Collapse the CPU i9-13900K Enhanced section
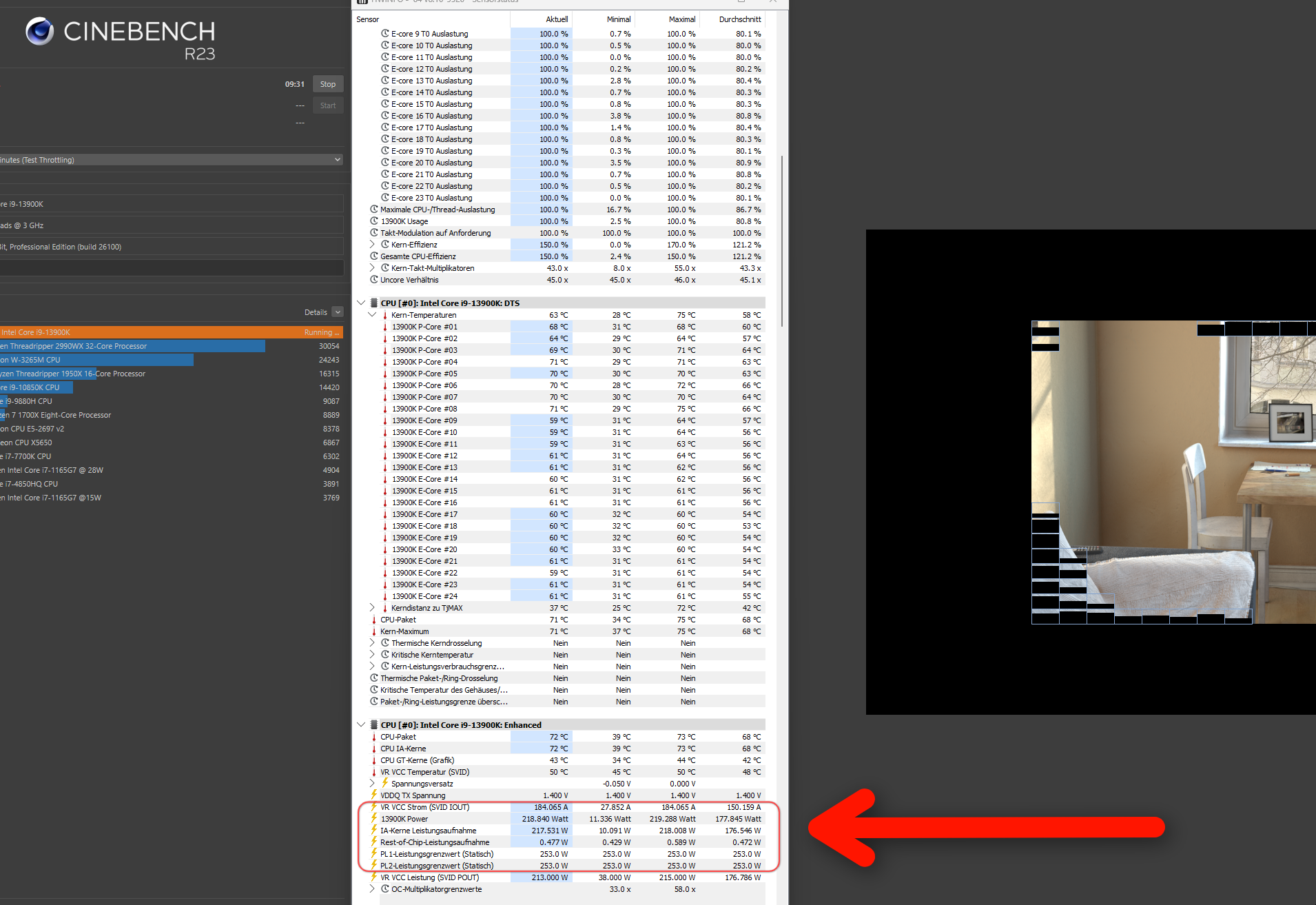Viewport: 1316px width, 905px height. (x=361, y=724)
